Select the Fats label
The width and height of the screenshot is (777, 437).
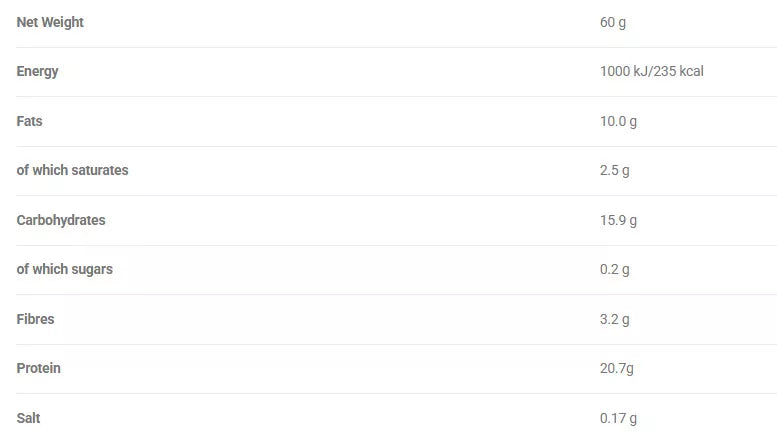coord(30,121)
